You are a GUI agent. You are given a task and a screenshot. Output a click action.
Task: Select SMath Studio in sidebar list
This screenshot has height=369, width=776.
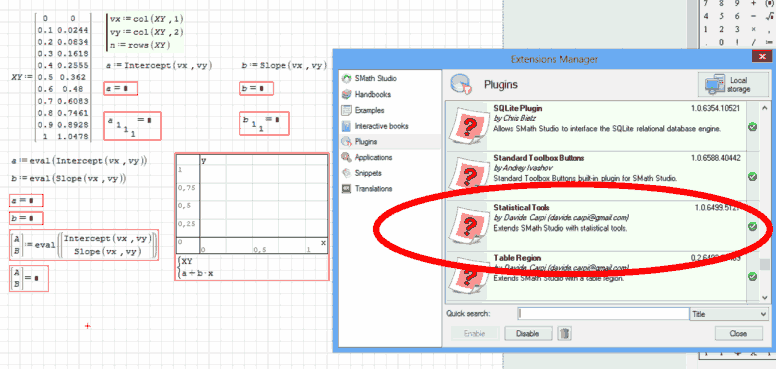click(x=375, y=79)
